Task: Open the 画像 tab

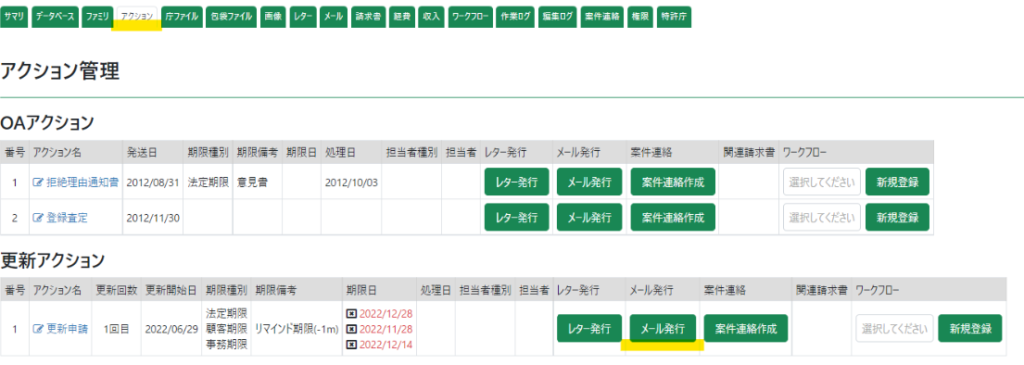Action: 274,18
